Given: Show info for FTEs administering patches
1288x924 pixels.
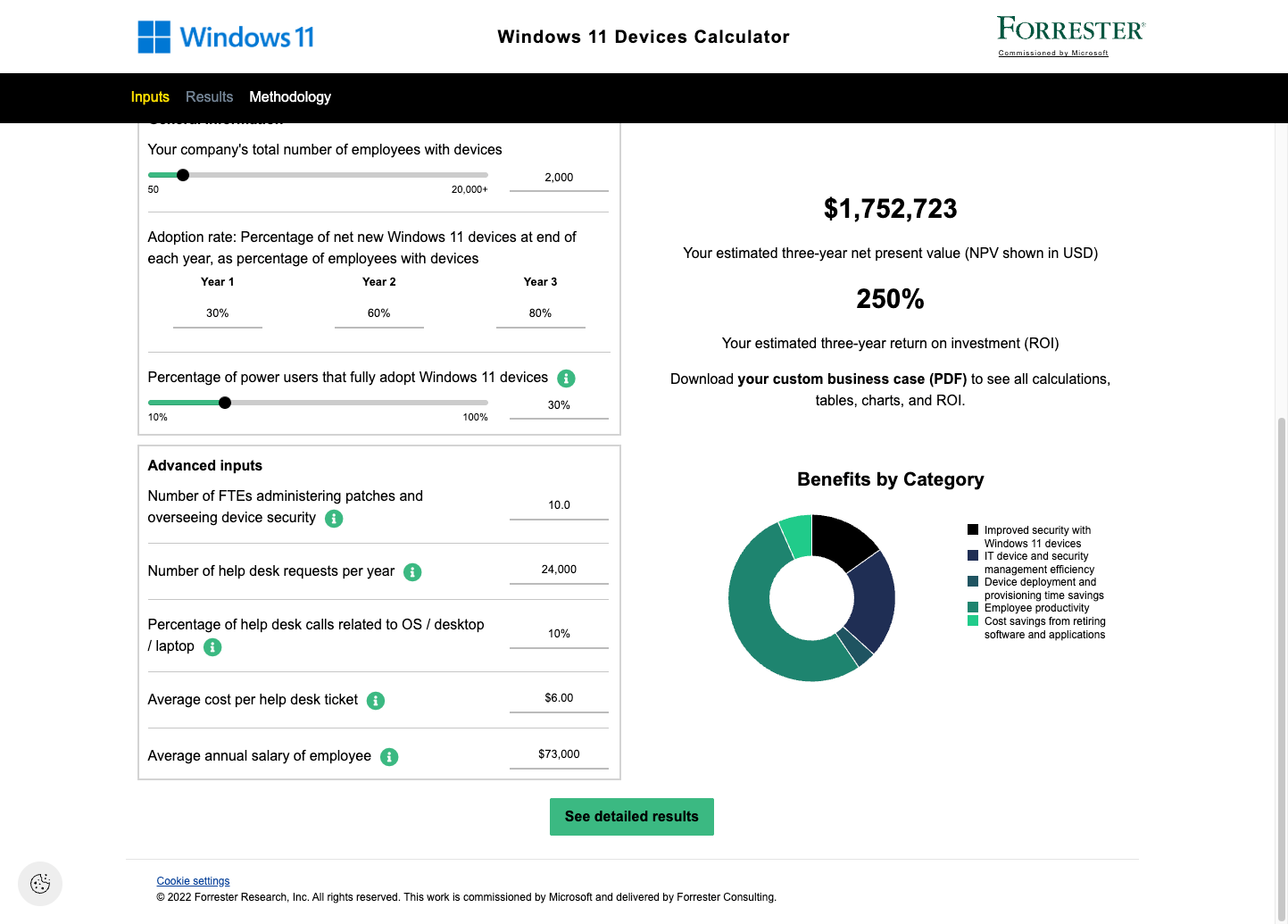Looking at the screenshot, I should coord(334,519).
